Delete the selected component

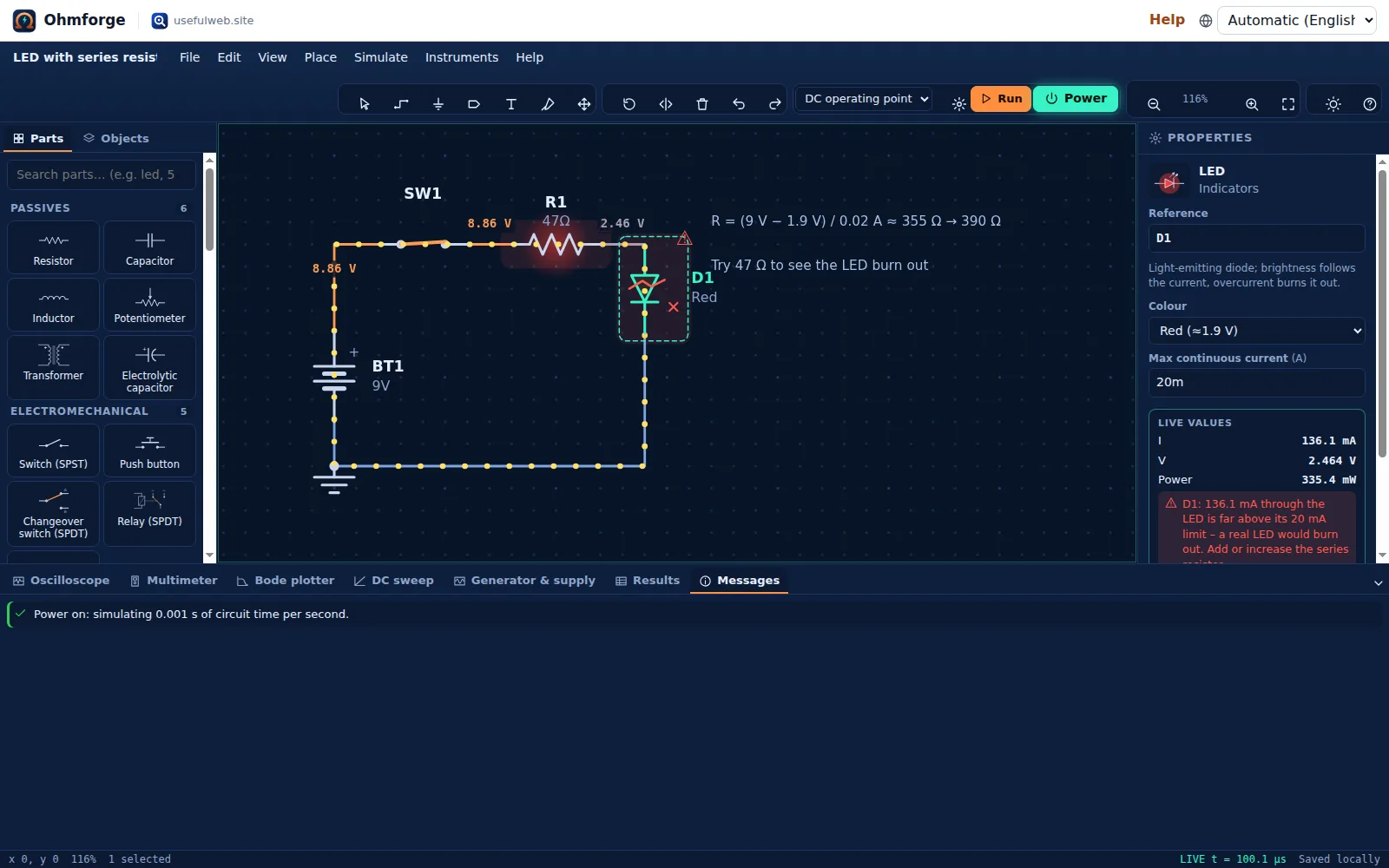(702, 103)
